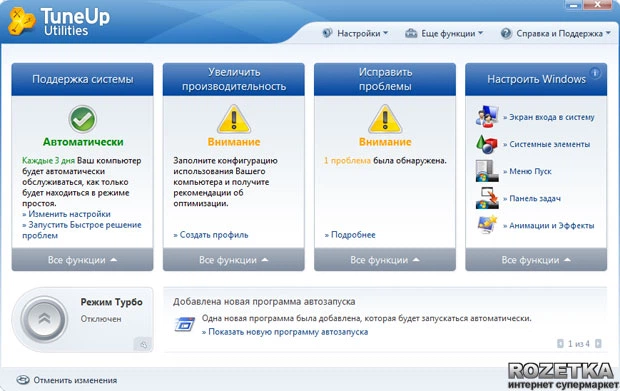Select the Увеличить производительность header tab
Viewport: 620px width, 391px height.
(234, 79)
